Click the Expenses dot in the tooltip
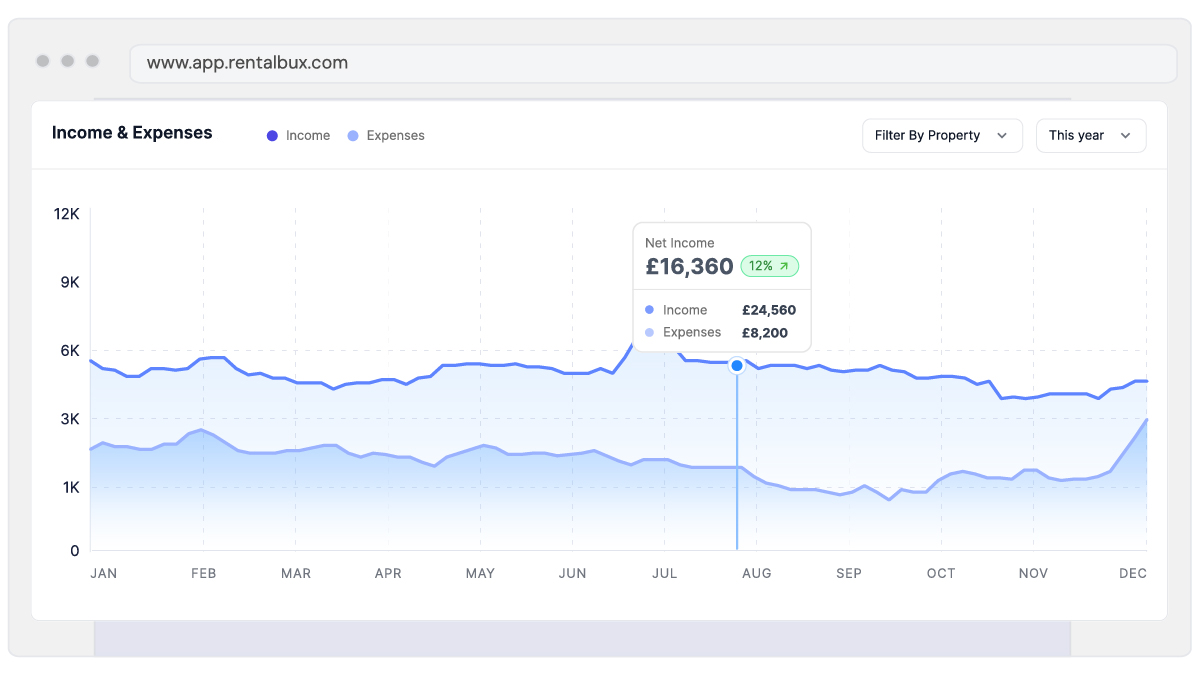Screen dimensions: 1199x675 tap(650, 332)
